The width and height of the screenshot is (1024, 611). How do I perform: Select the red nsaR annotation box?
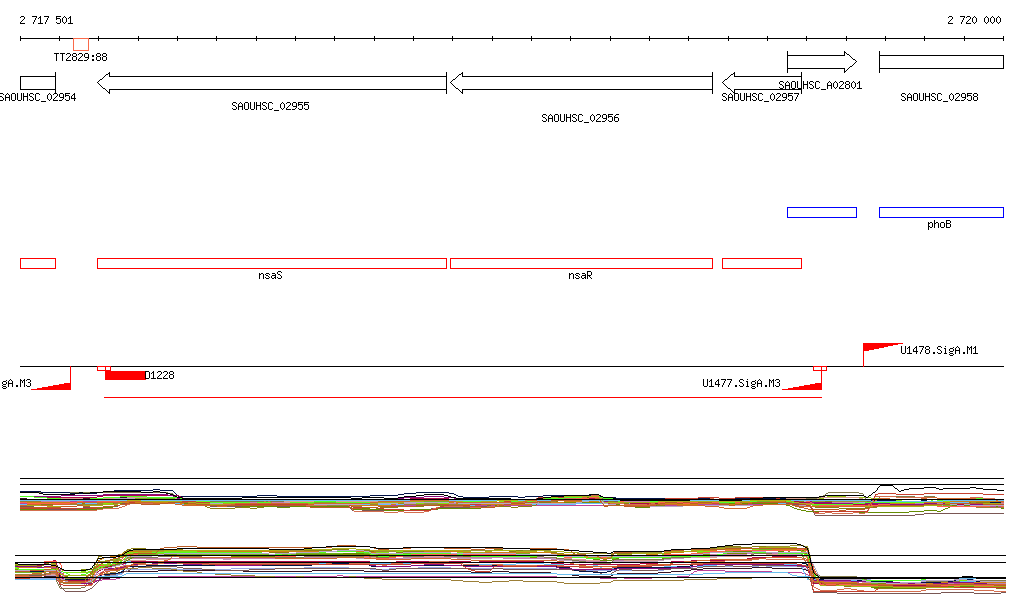click(581, 263)
